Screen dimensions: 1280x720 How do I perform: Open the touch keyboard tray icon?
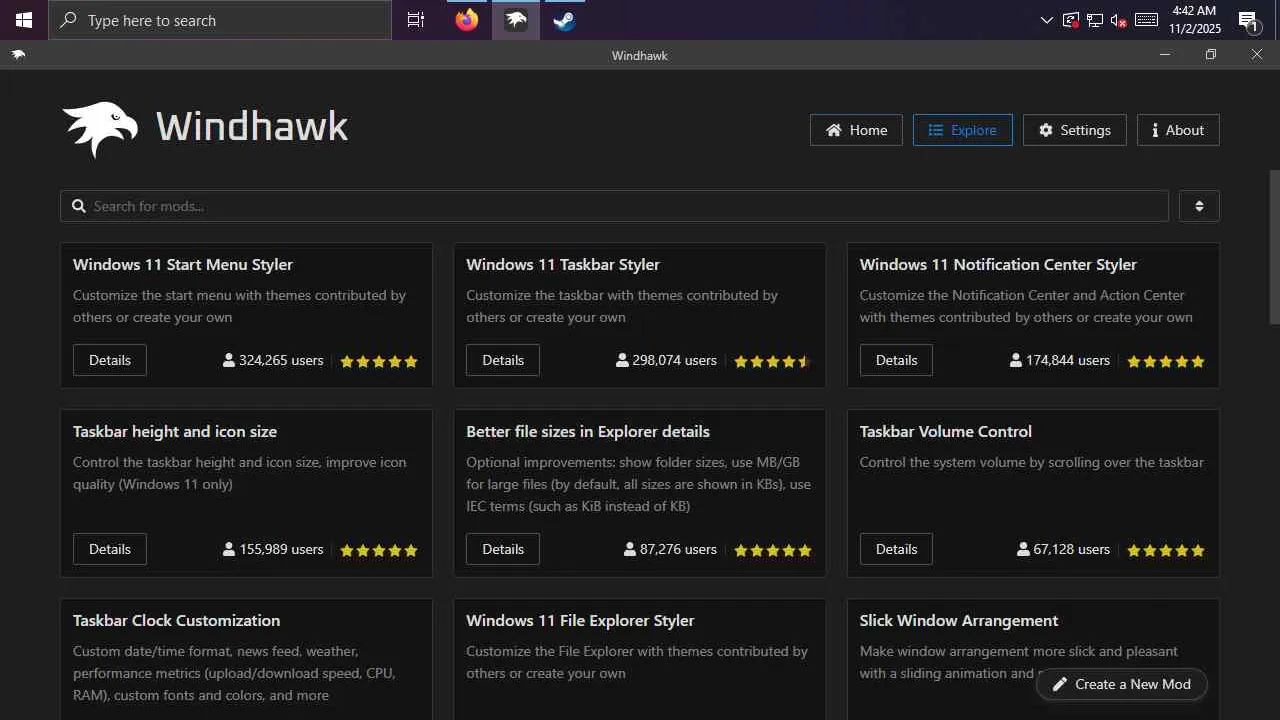pyautogui.click(x=1147, y=20)
